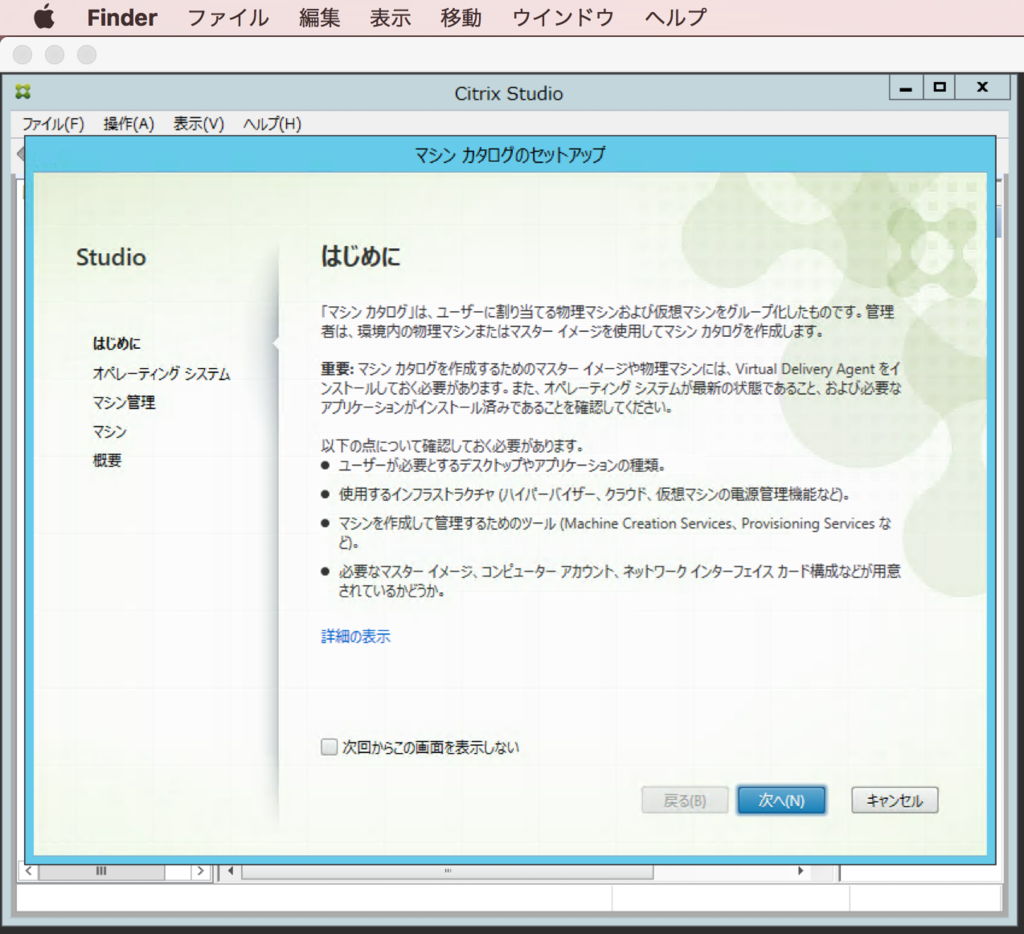The width and height of the screenshot is (1024, 934).
Task: Click the center pane horizontal scrollbar thumb
Action: click(x=447, y=871)
